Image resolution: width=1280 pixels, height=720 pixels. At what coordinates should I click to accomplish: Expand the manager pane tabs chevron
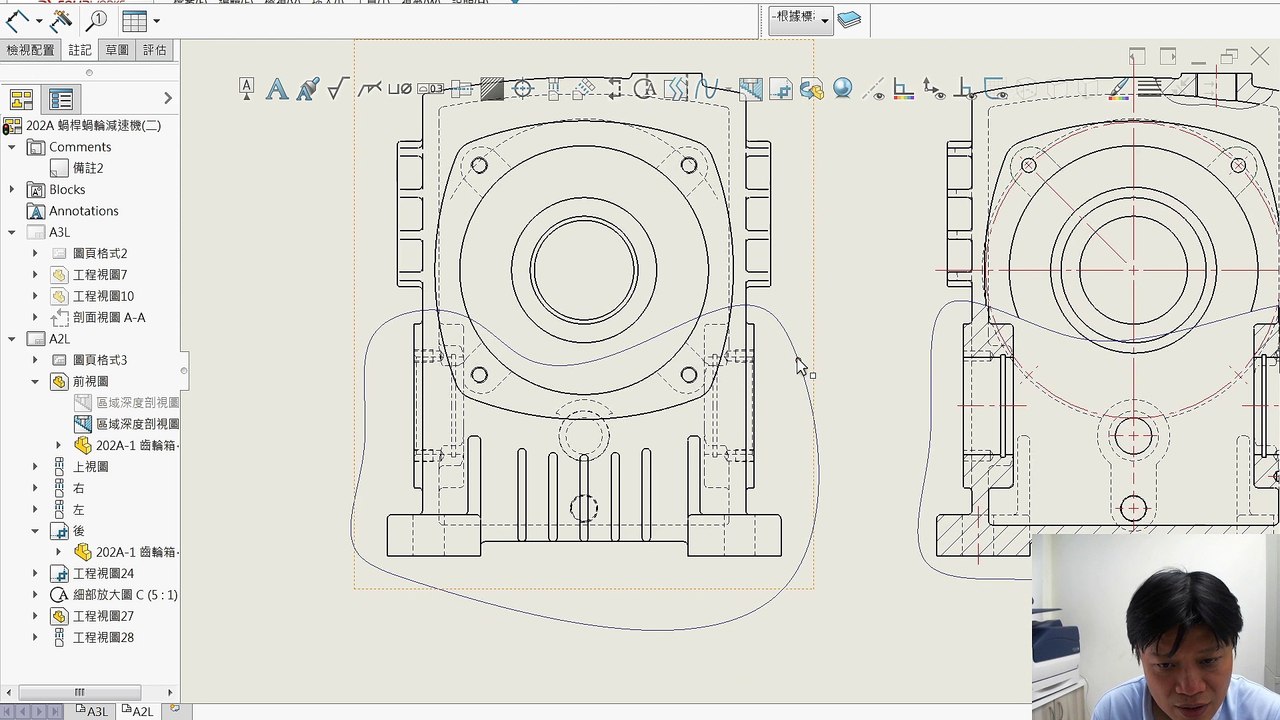[167, 98]
